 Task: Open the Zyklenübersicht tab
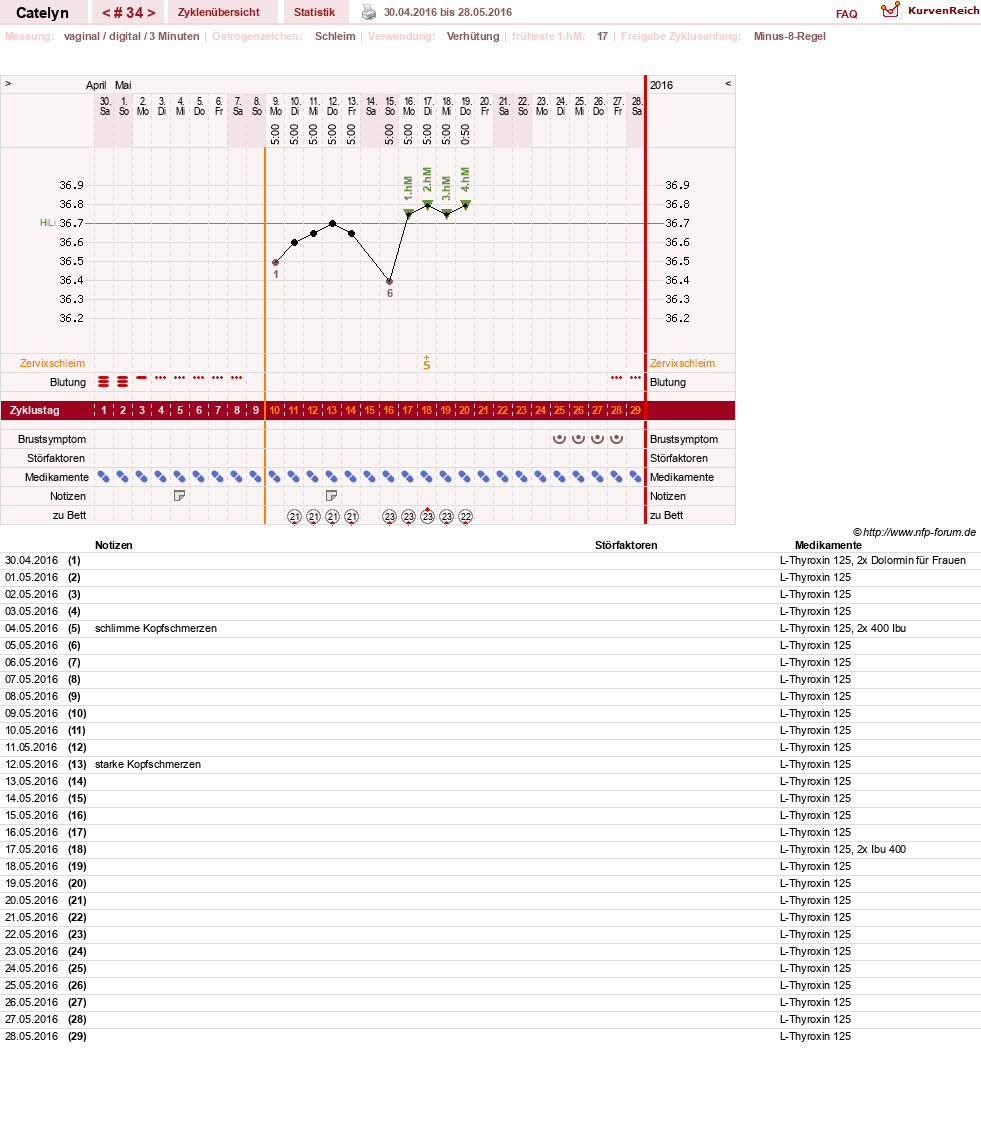click(x=219, y=12)
